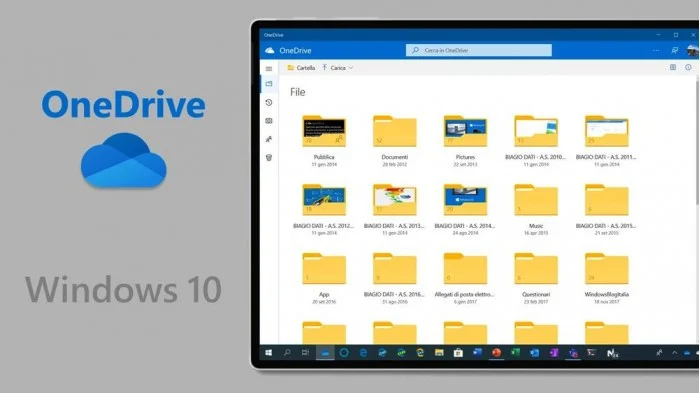Screen dimensions: 700x393
Task: Open the Shared items sidebar icon
Action: 269,139
